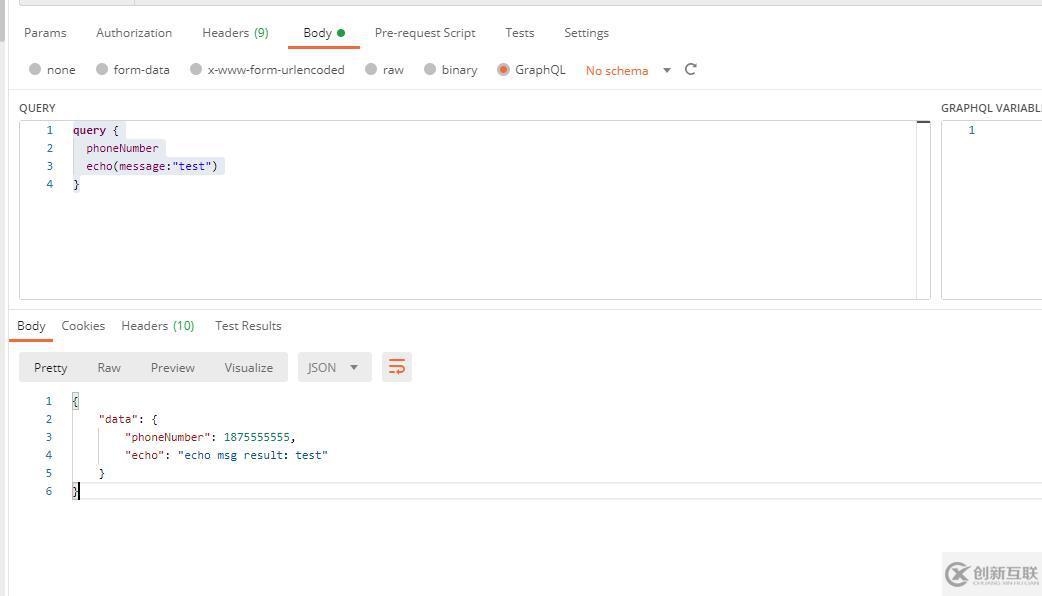
Task: Click line number 4 in query editor
Action: click(x=49, y=184)
